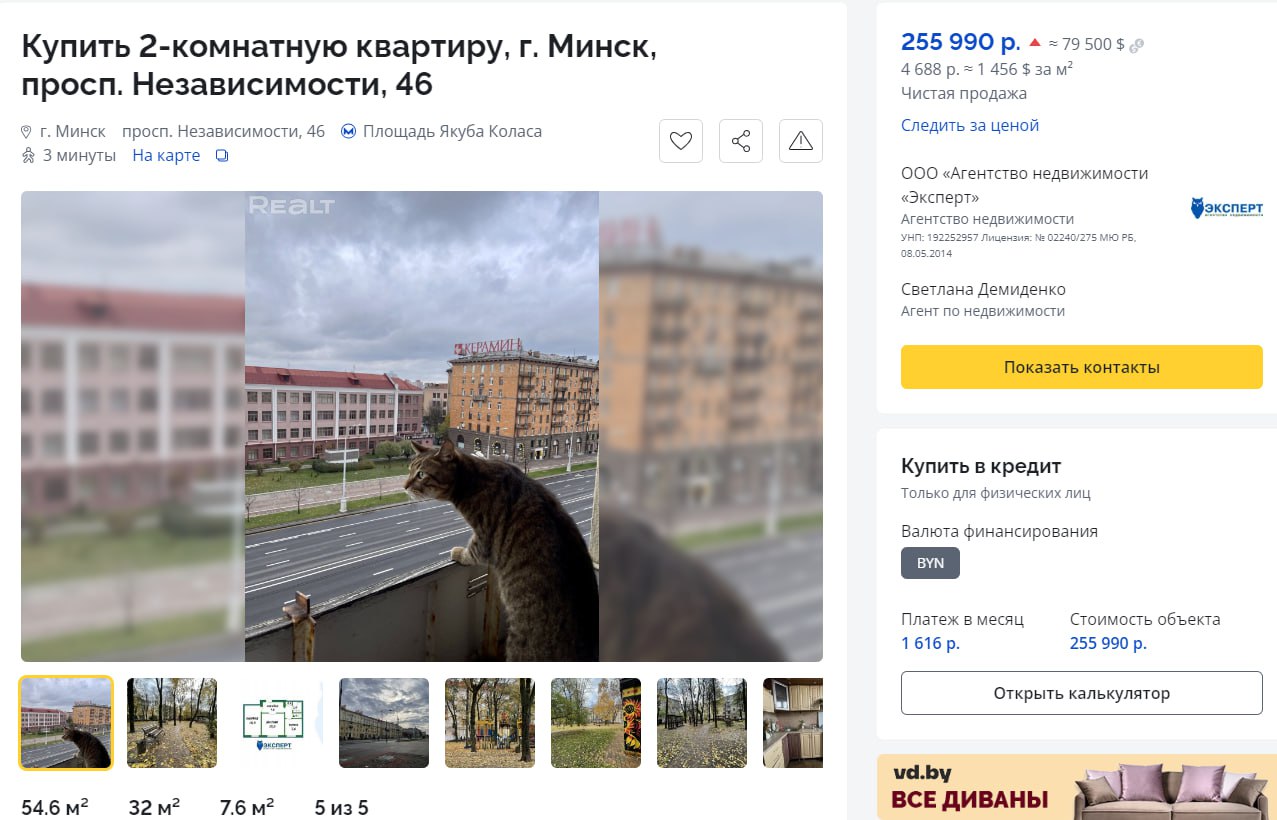
Task: Select the kitchen photo thumbnail
Action: pyautogui.click(x=793, y=723)
